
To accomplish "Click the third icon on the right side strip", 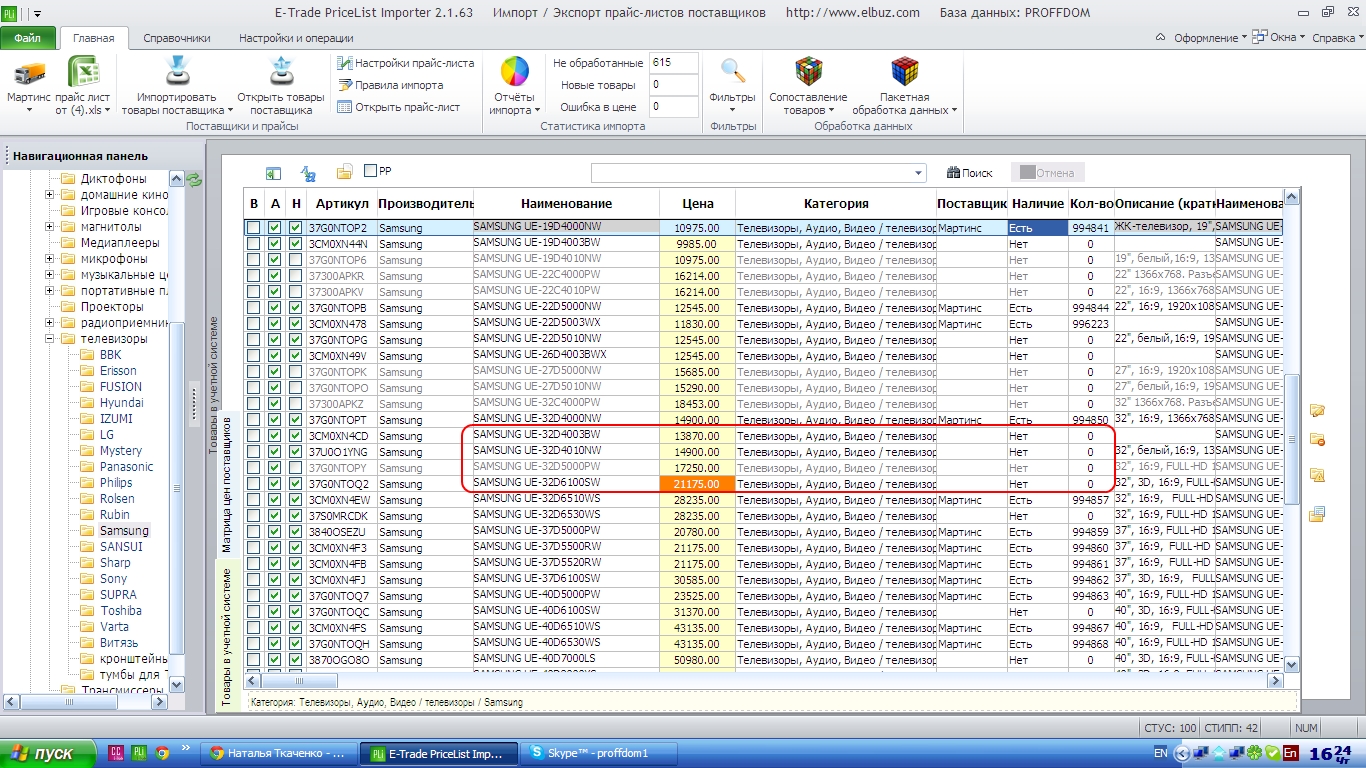I will (1317, 475).
